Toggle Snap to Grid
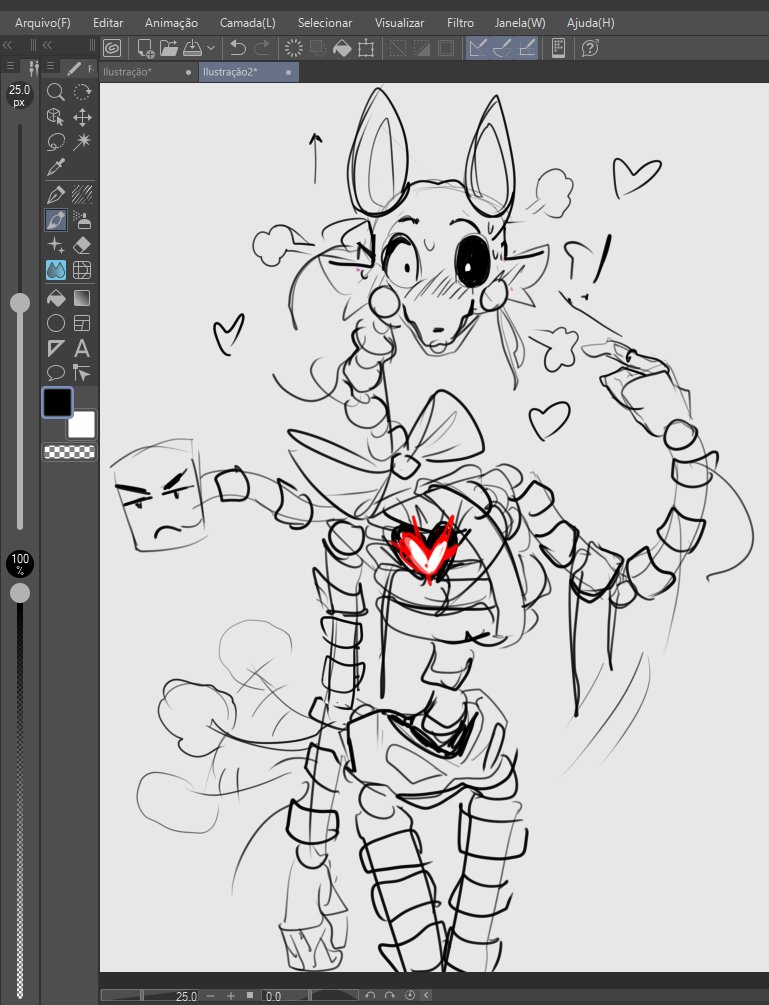769x1005 pixels. [x=527, y=48]
